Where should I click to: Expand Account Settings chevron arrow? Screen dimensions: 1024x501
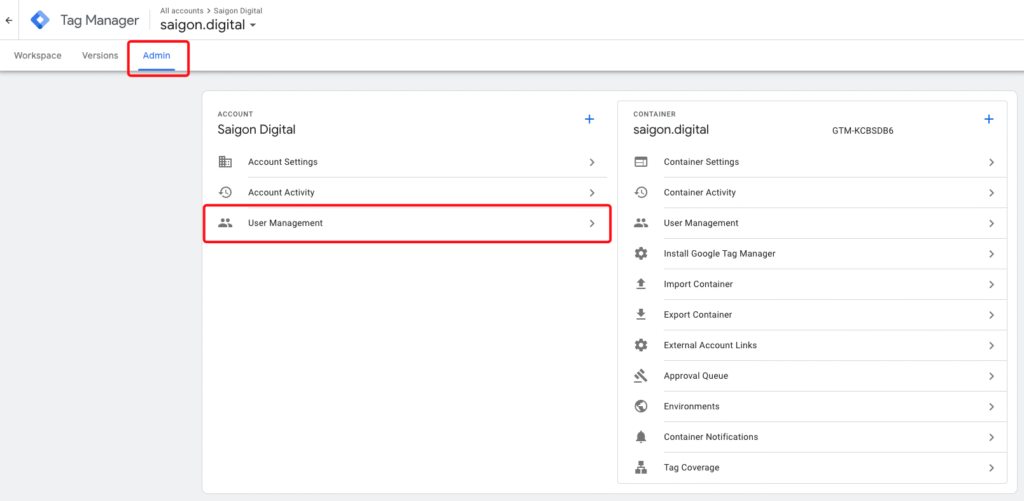point(592,162)
